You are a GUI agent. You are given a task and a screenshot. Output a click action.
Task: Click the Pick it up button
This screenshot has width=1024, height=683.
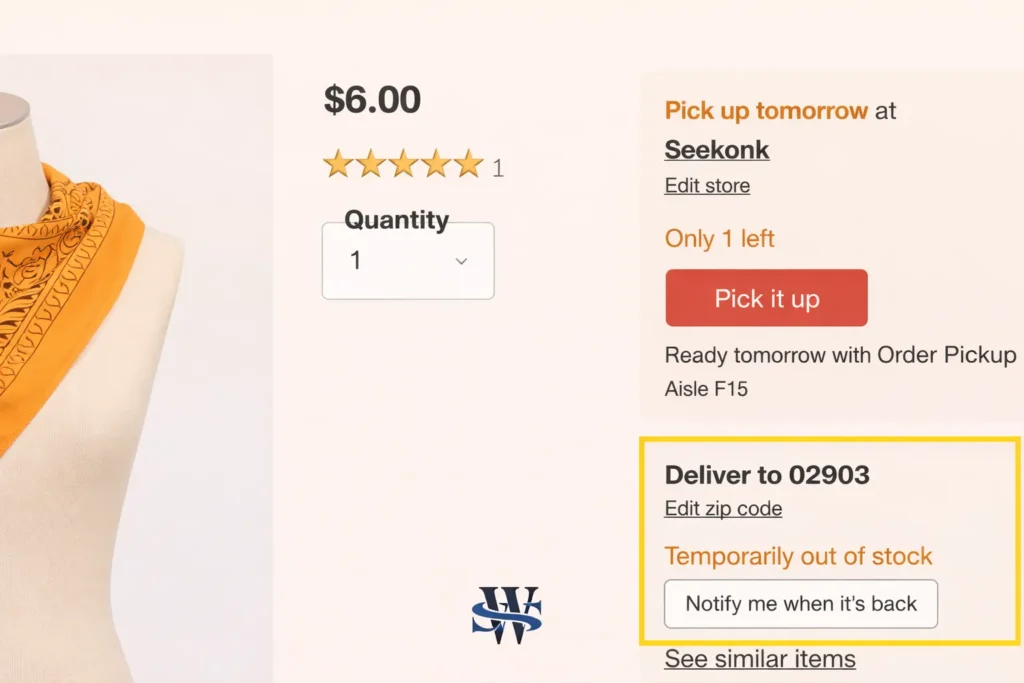(x=766, y=297)
